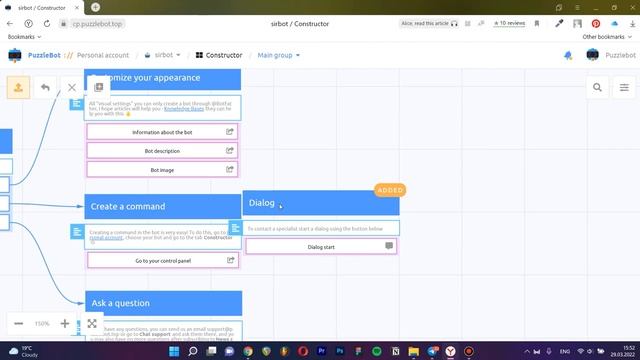Click the Information about the bot button
640x360 pixels.
tap(162, 132)
